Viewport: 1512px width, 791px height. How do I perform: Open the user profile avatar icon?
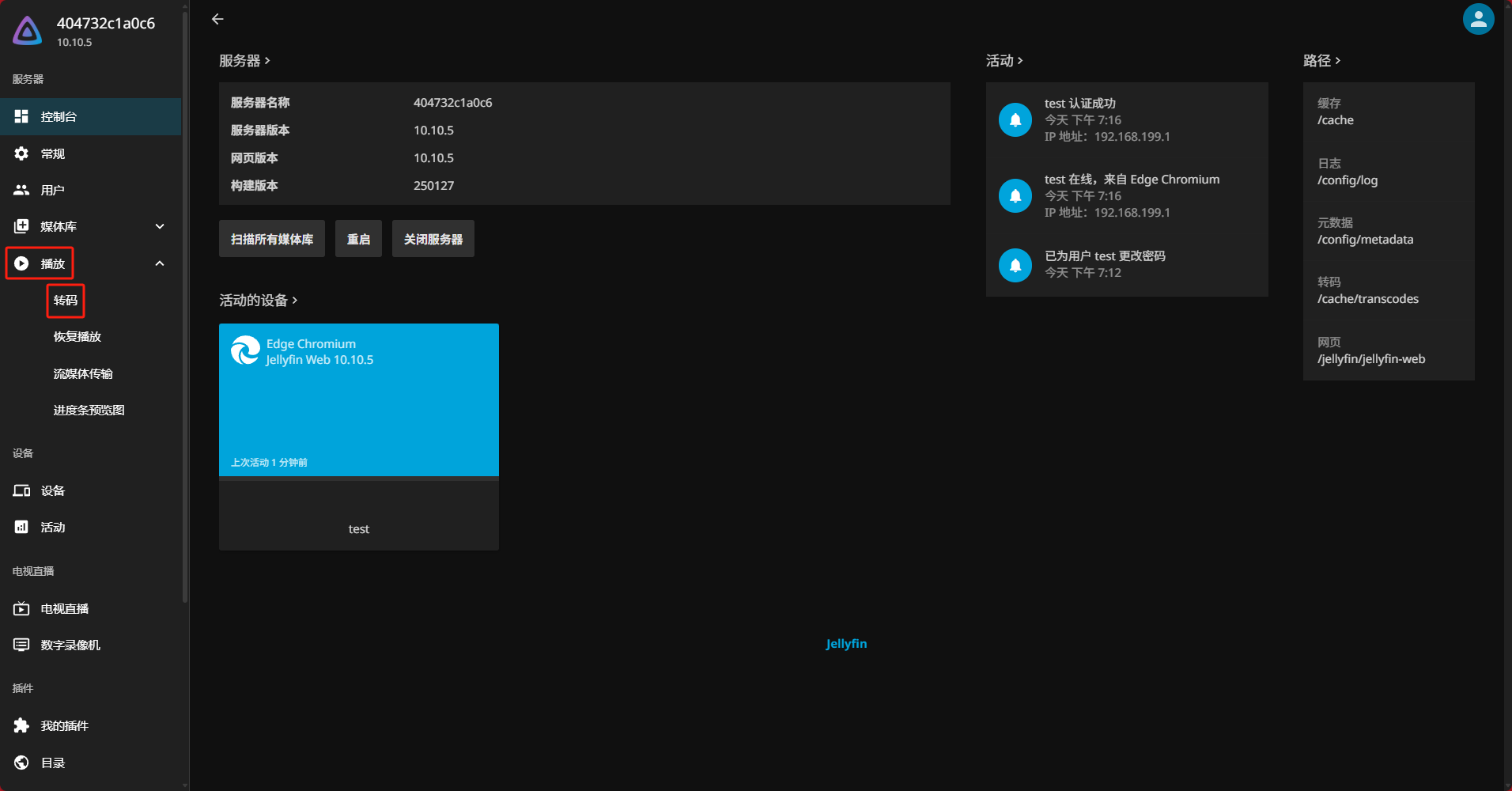1478,19
